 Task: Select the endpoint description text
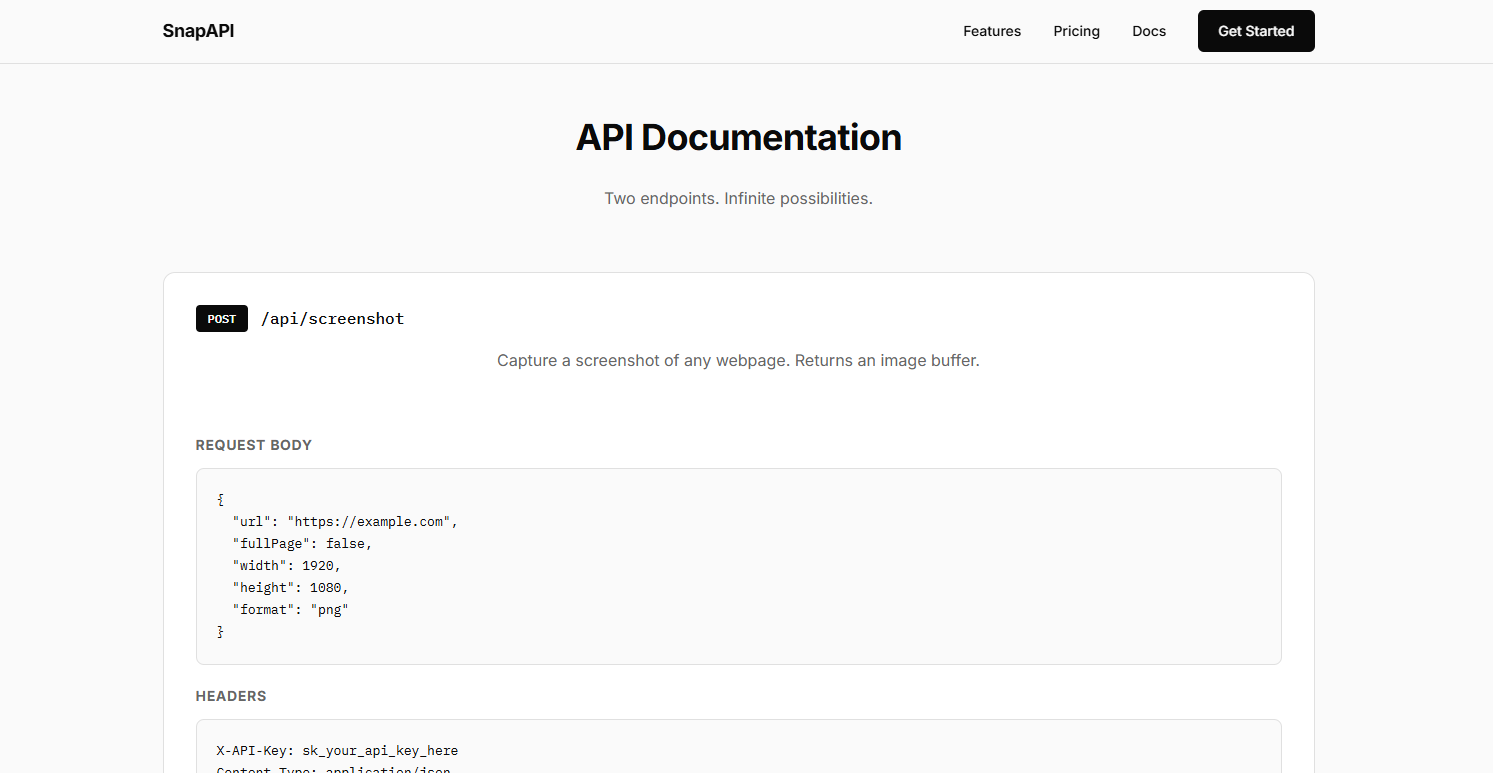[x=738, y=360]
